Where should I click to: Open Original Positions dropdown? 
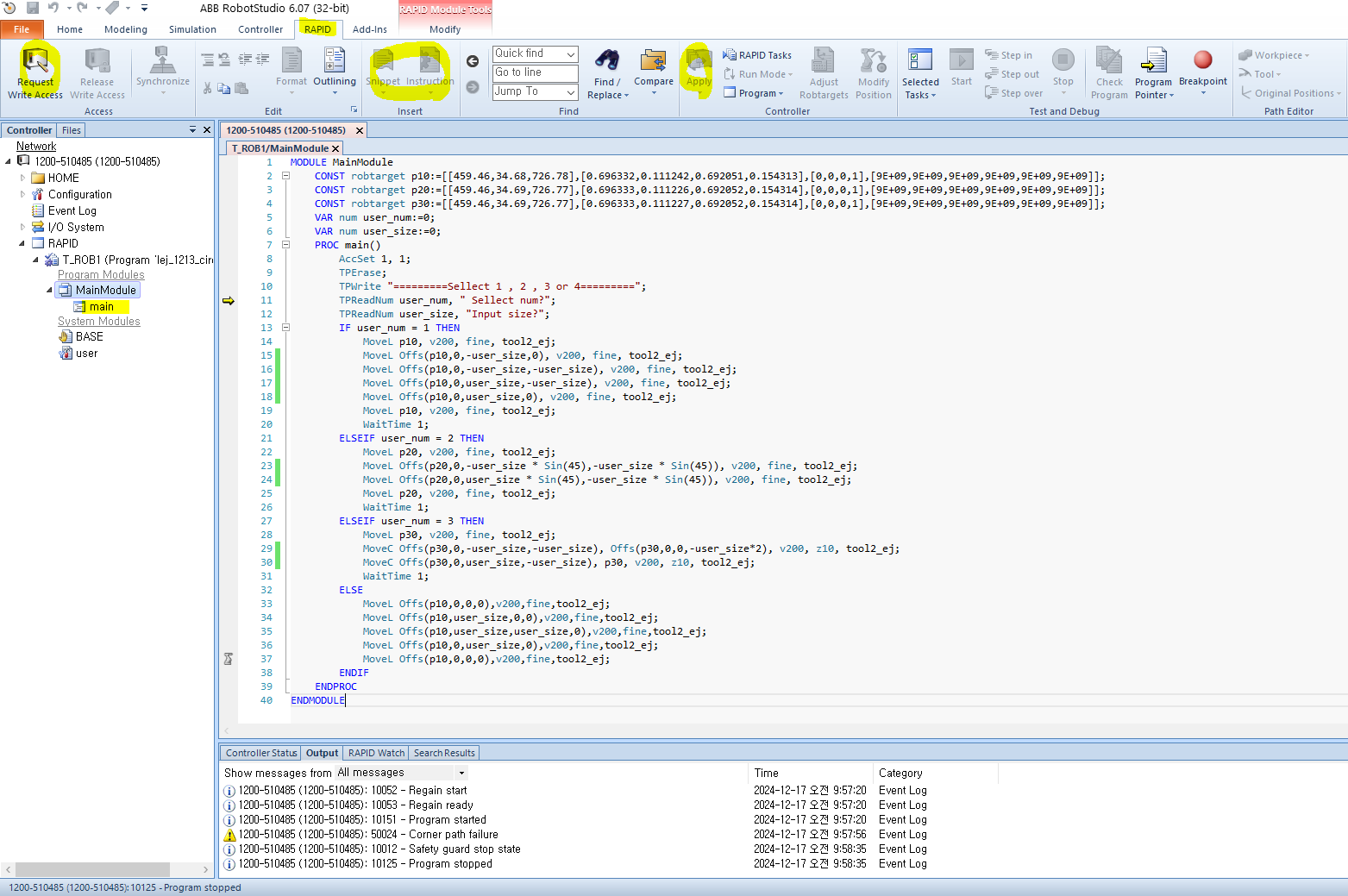pos(1291,93)
